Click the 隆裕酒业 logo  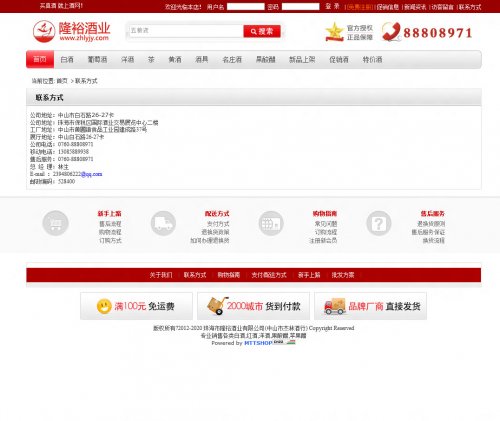pos(71,31)
